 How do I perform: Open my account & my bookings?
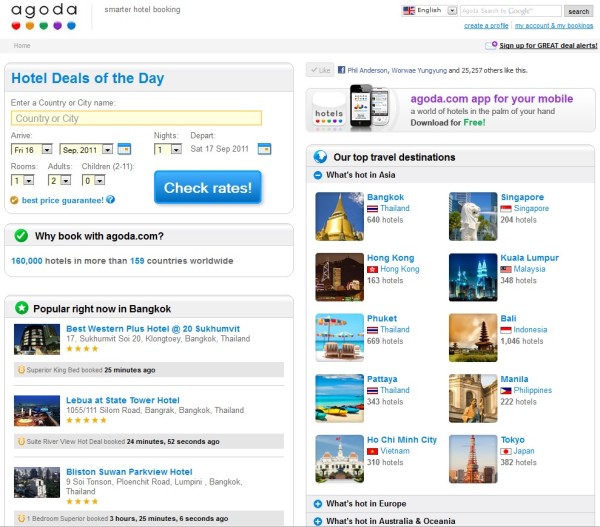(x=553, y=25)
